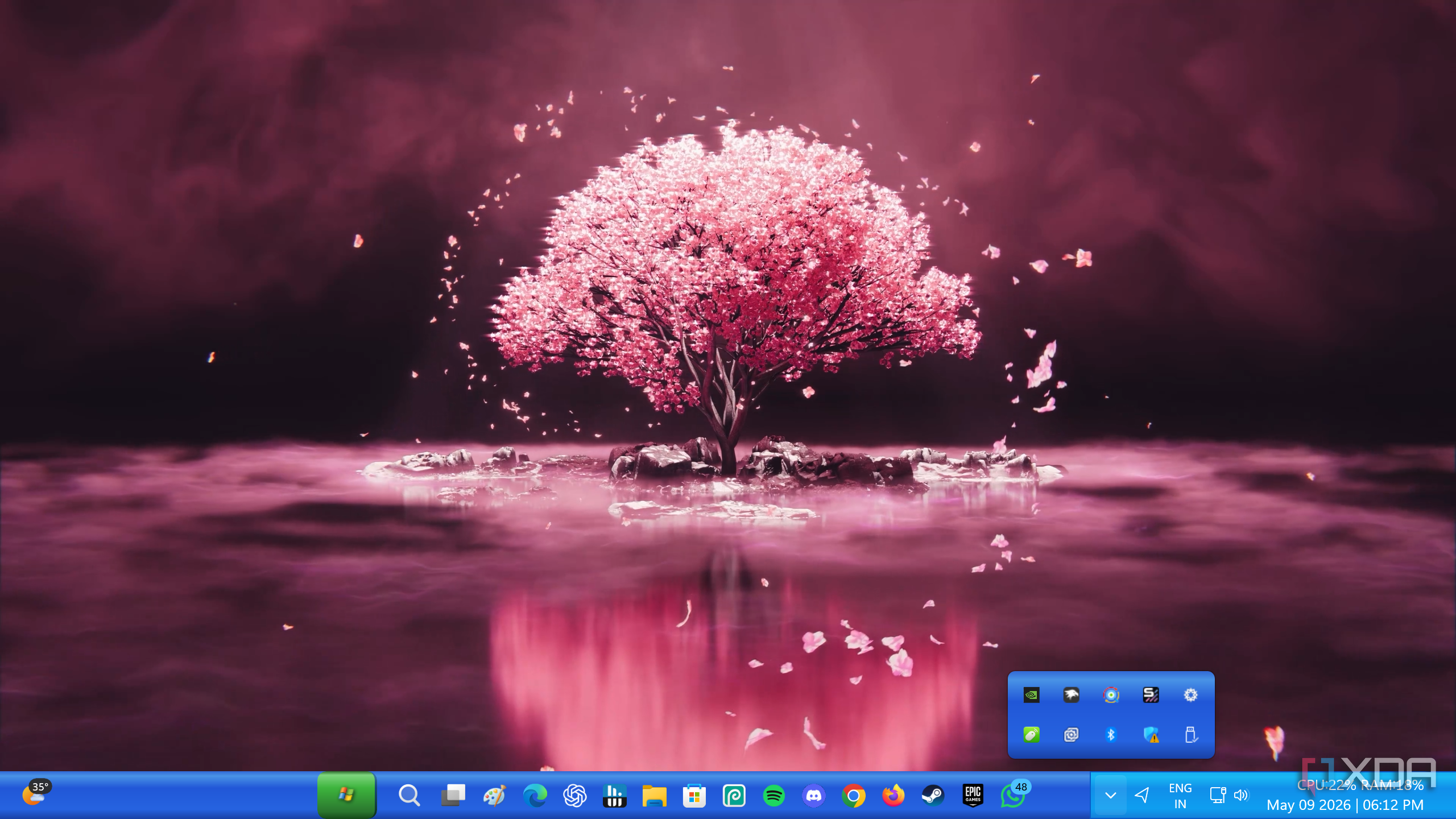Open the stacked gear squares tray icon
The height and width of the screenshot is (819, 1456).
point(1071,735)
